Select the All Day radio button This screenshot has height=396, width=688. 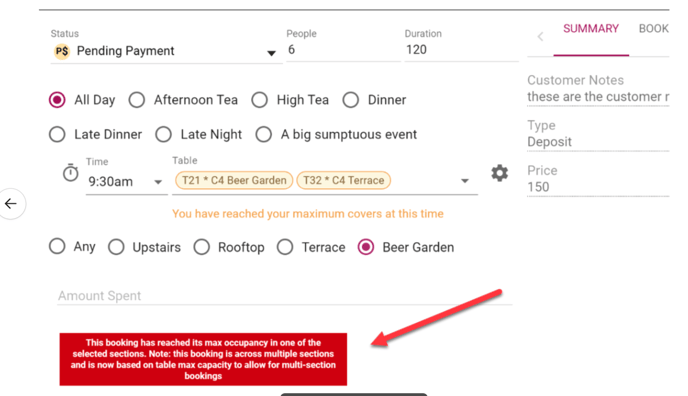pos(57,100)
